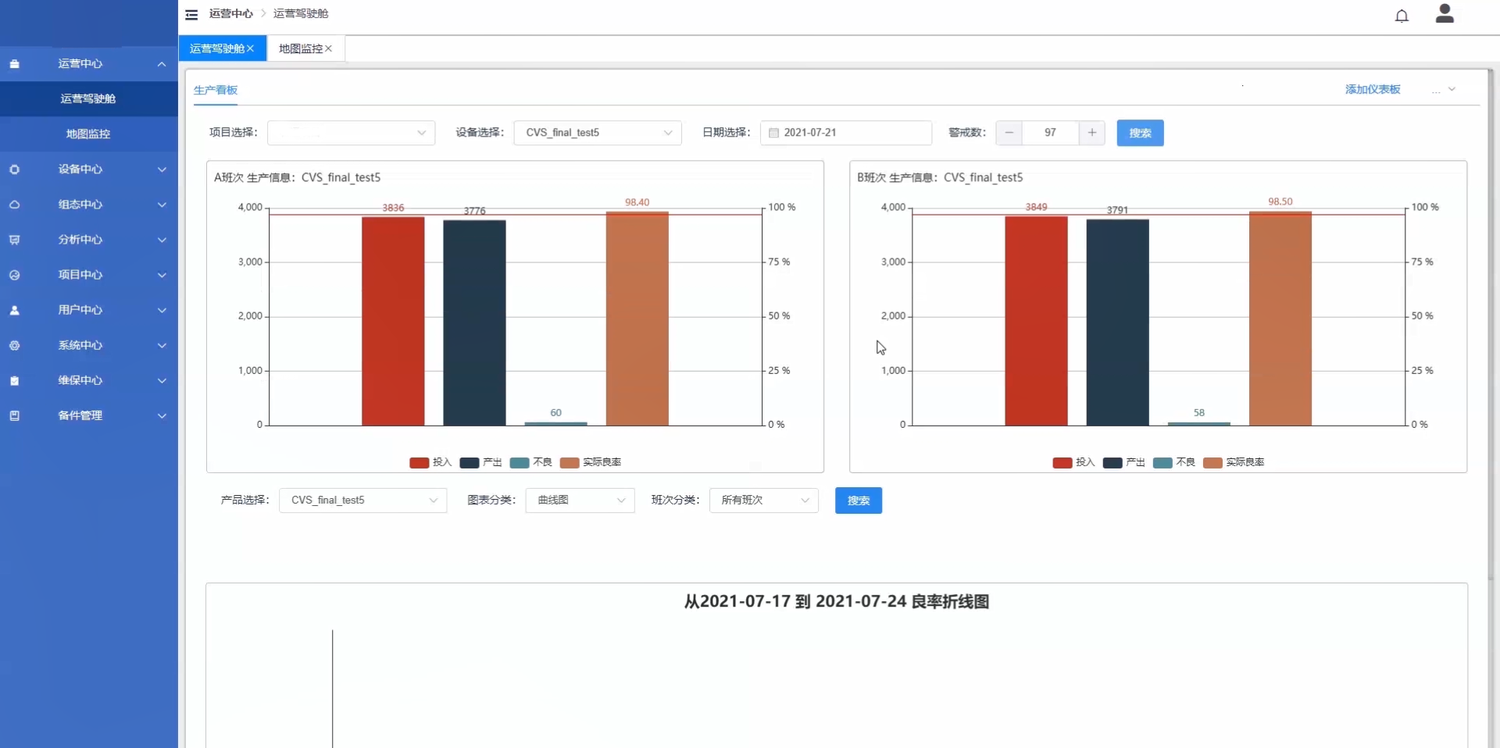
Task: Expand the 备件管理 menu
Action: (162, 416)
